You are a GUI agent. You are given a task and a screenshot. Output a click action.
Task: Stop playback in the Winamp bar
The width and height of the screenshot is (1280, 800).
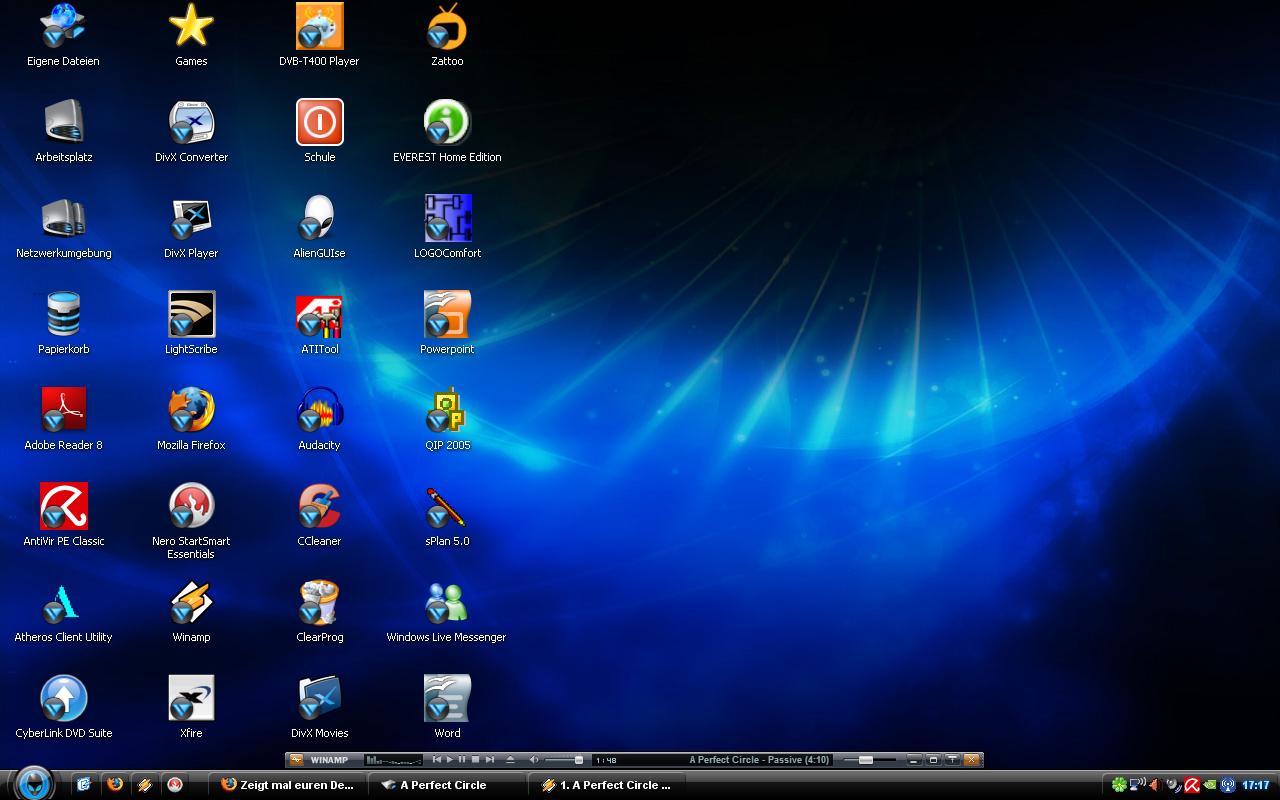click(x=475, y=760)
